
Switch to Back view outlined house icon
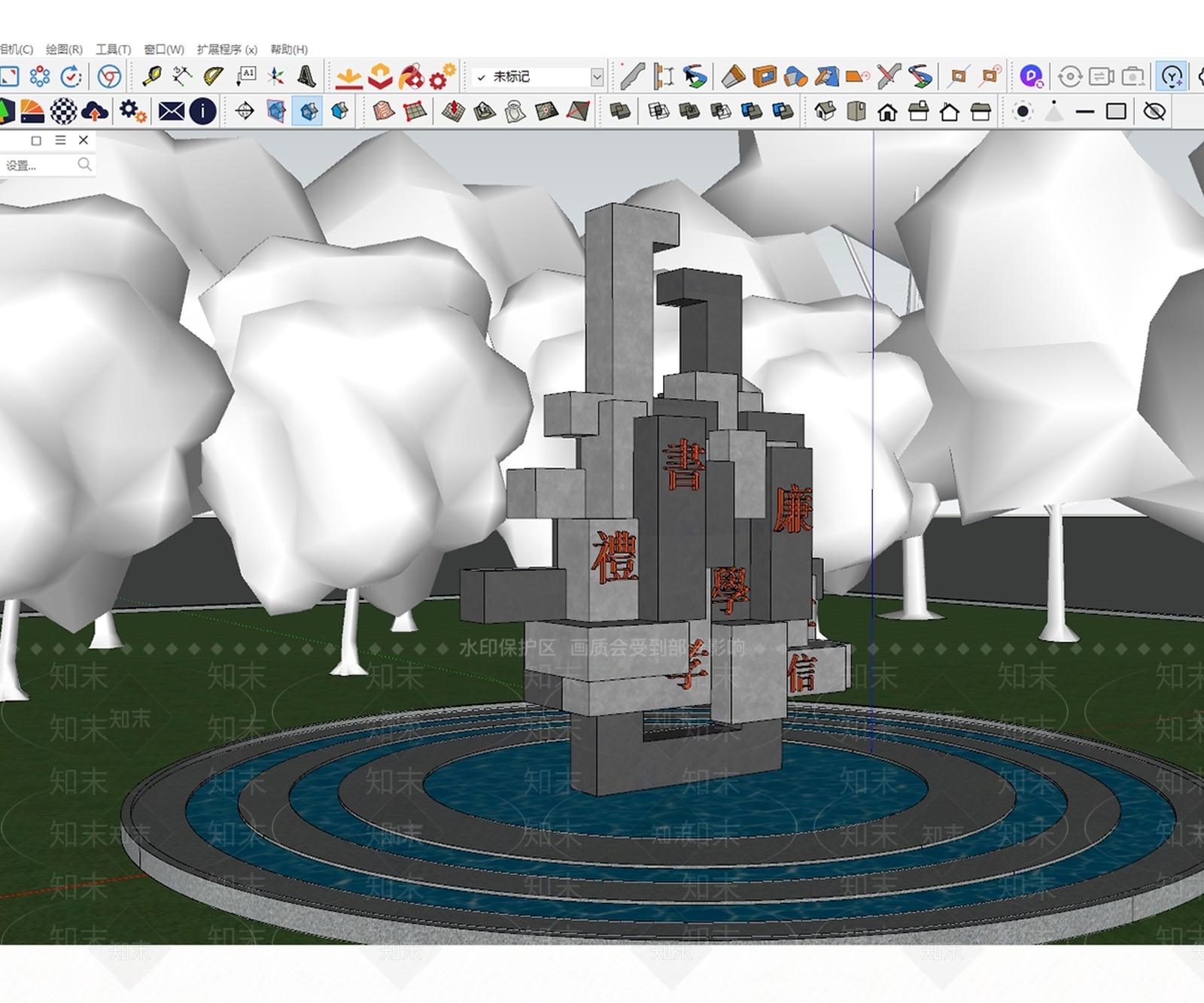point(950,112)
